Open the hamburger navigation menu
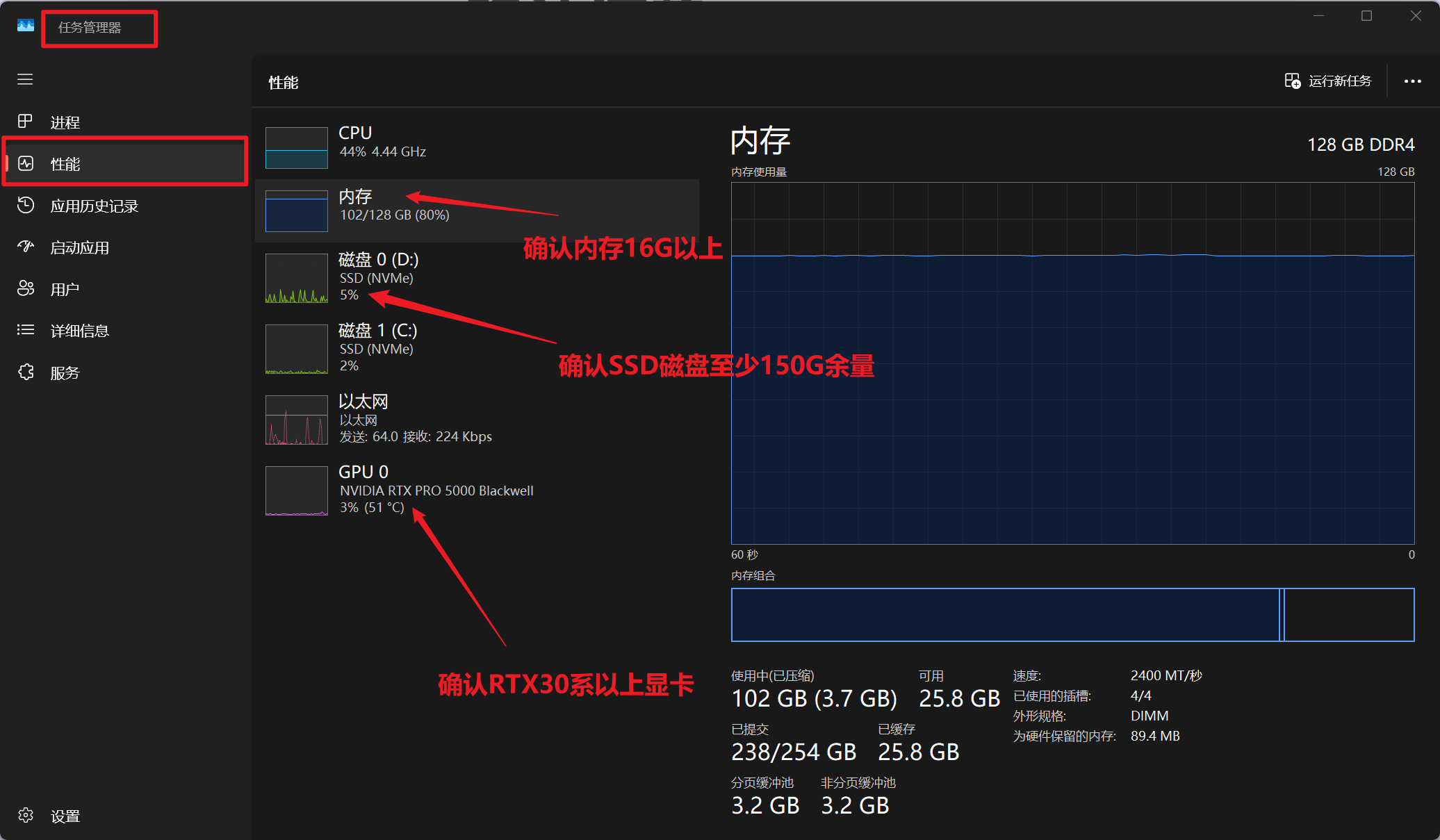 point(25,79)
